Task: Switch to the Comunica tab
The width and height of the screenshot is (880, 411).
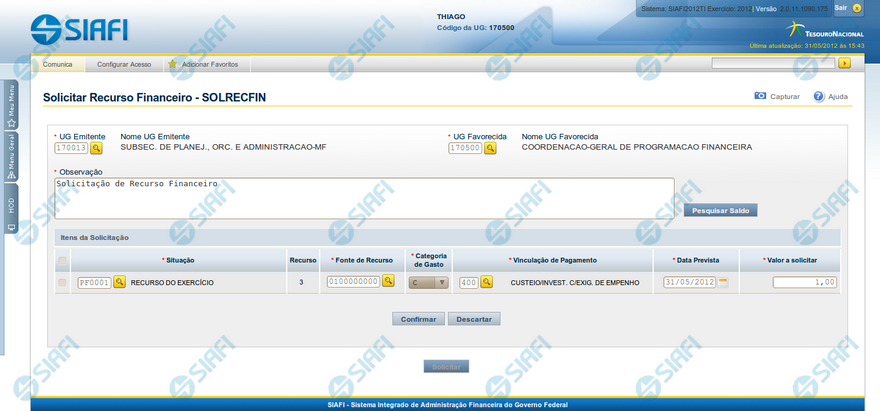Action: 57,64
